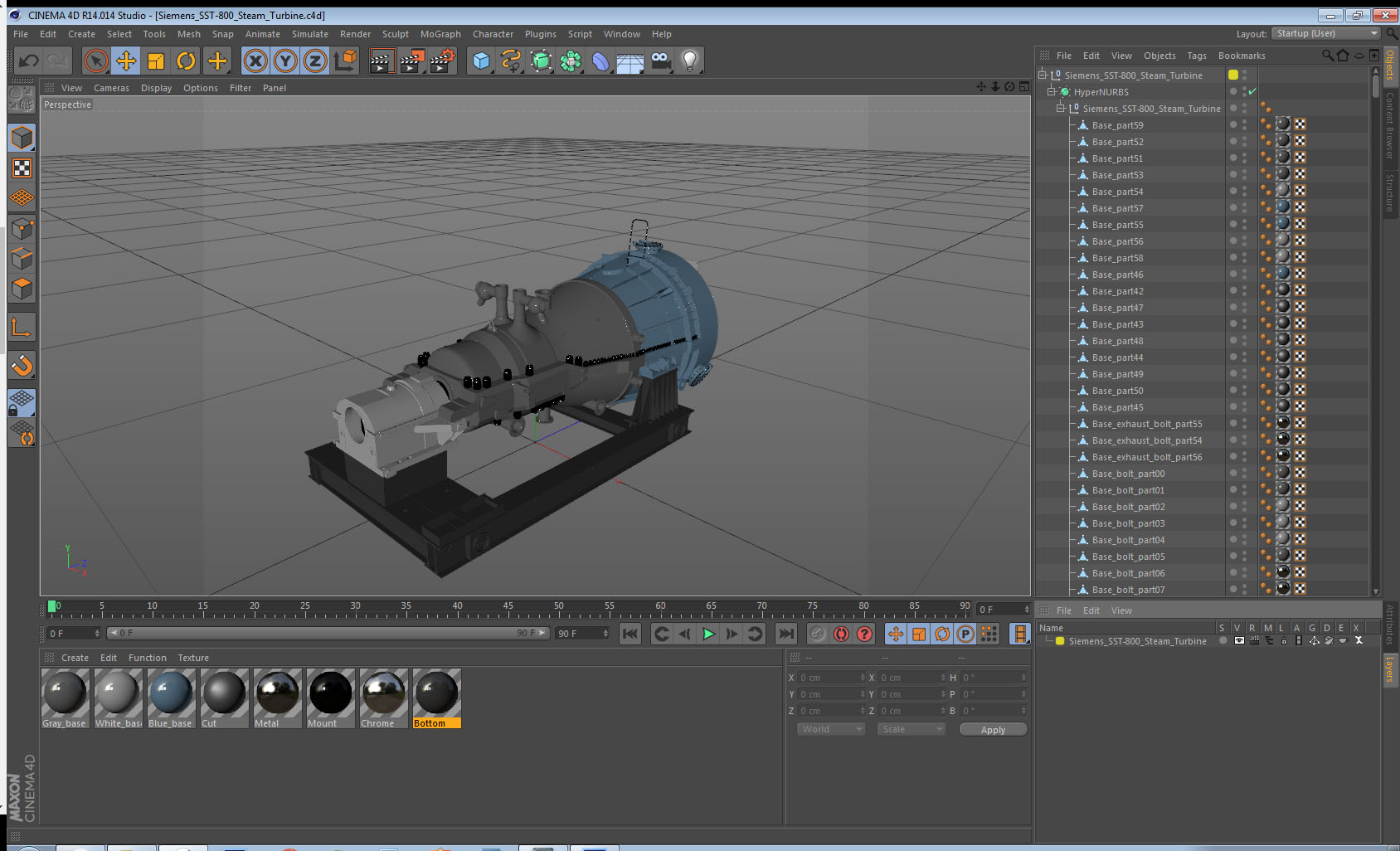Go to end of animation
1400x851 pixels.
click(x=785, y=634)
